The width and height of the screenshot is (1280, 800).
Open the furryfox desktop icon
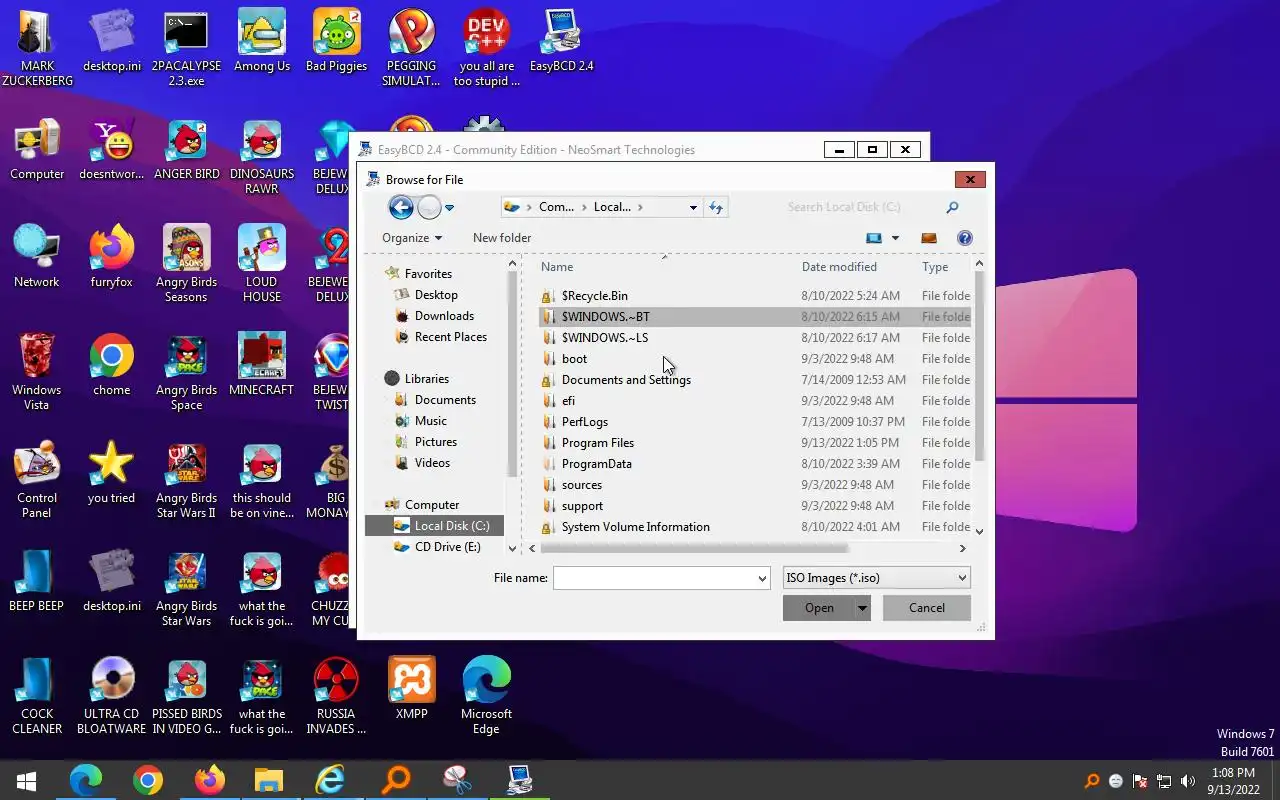coord(111,257)
